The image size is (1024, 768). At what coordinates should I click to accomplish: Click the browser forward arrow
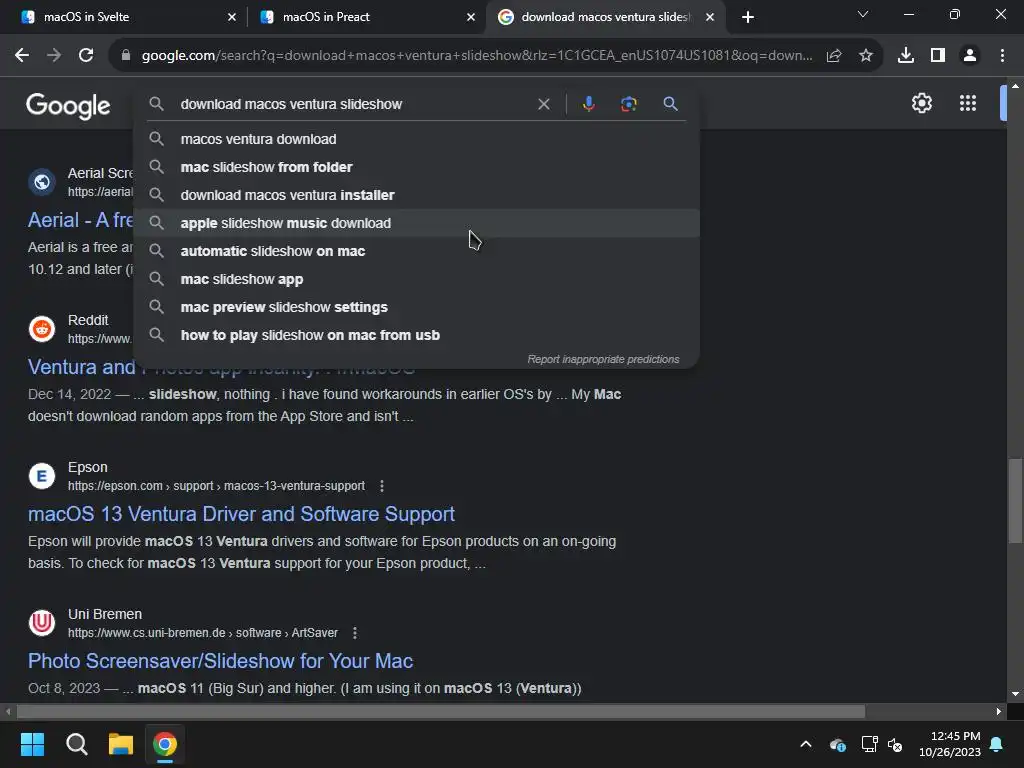[x=54, y=56]
